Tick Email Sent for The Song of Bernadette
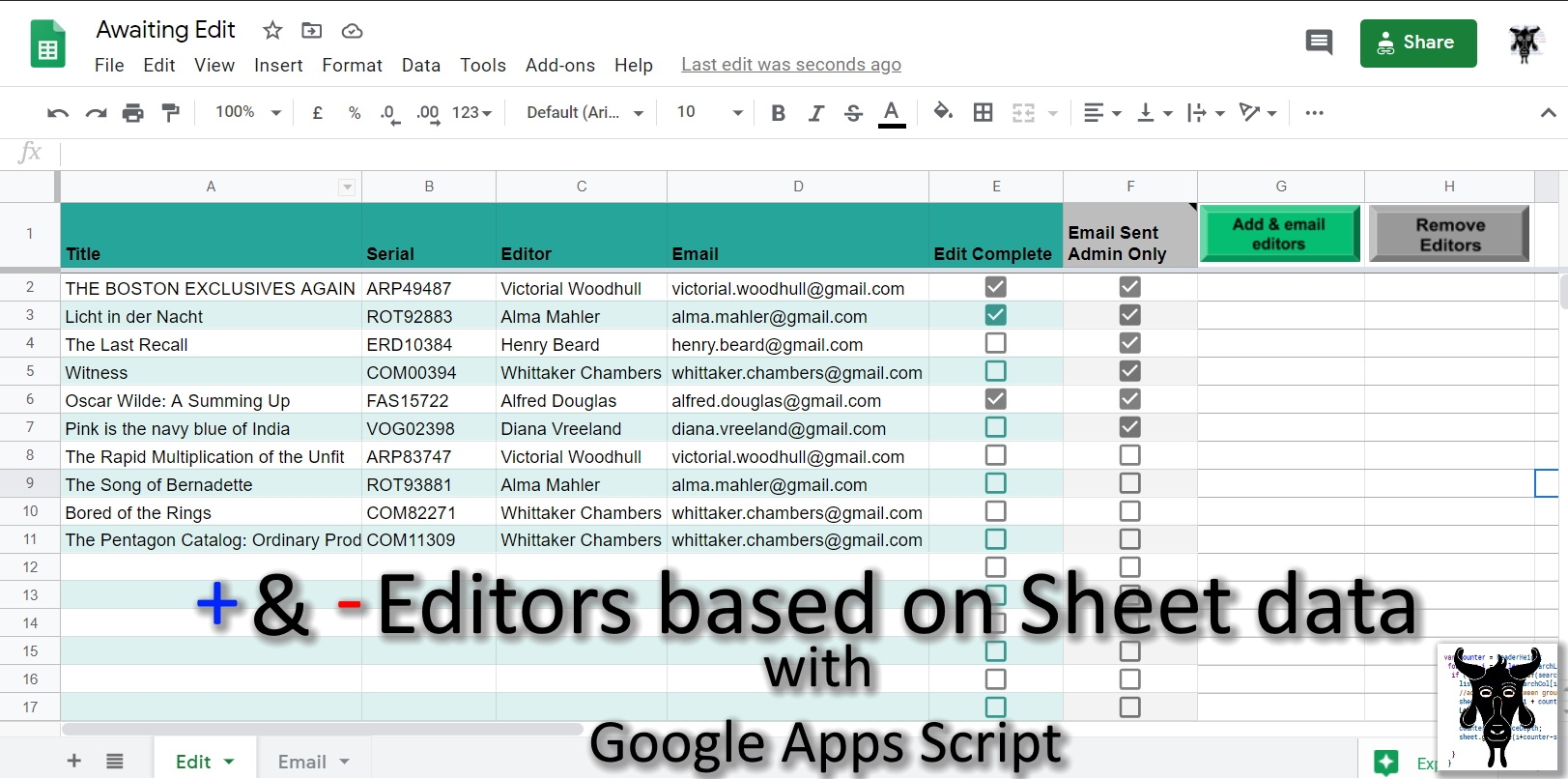The width and height of the screenshot is (1568, 779). 1129,483
